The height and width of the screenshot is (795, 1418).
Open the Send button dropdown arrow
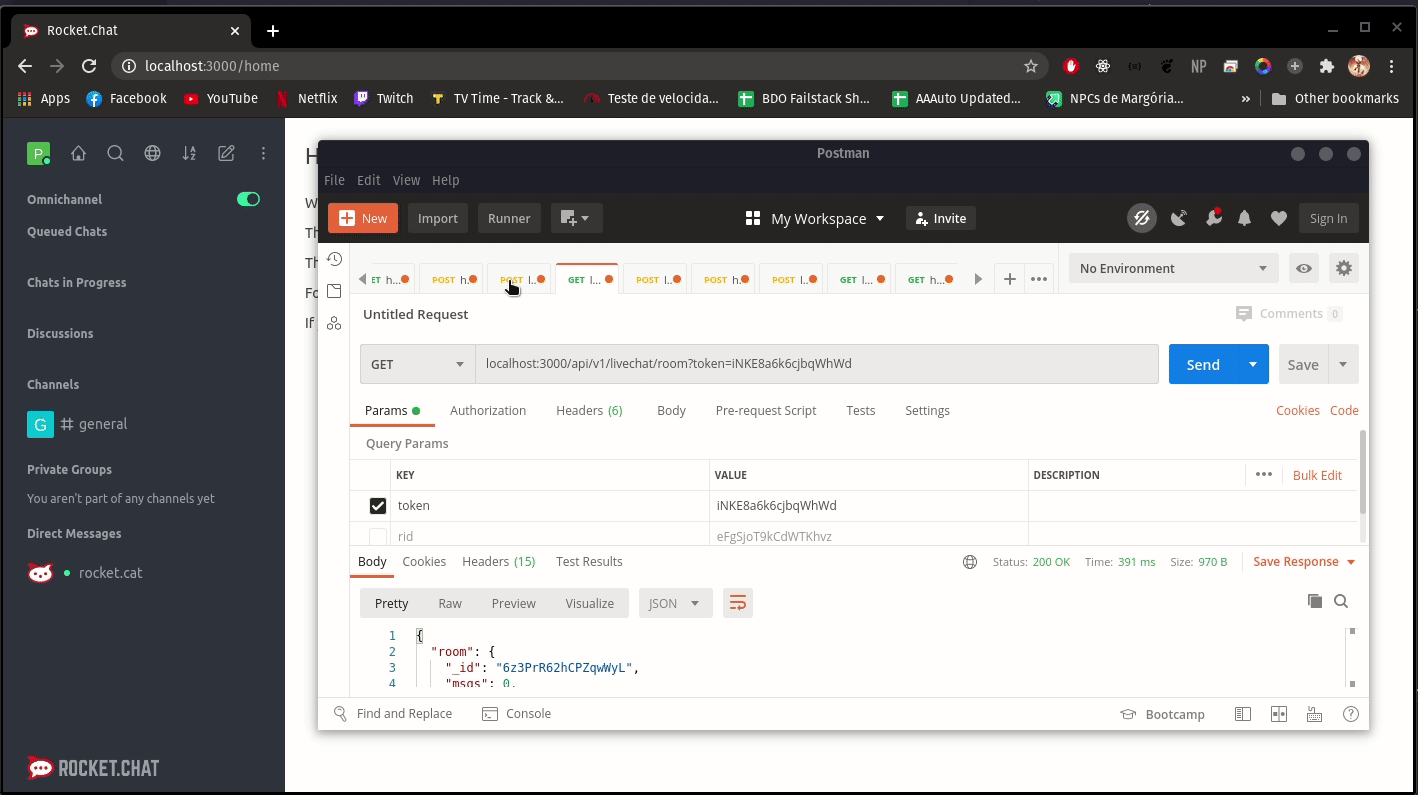coord(1253,364)
